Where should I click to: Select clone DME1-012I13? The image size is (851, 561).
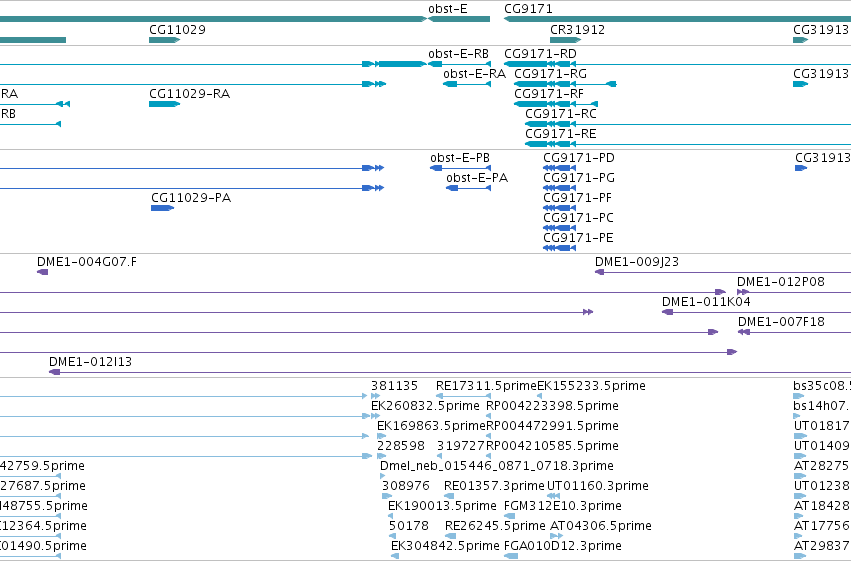450,372
